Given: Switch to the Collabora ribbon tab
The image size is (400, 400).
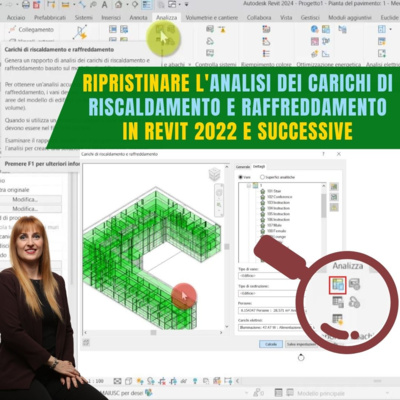Looking at the screenshot, I should tap(259, 17).
